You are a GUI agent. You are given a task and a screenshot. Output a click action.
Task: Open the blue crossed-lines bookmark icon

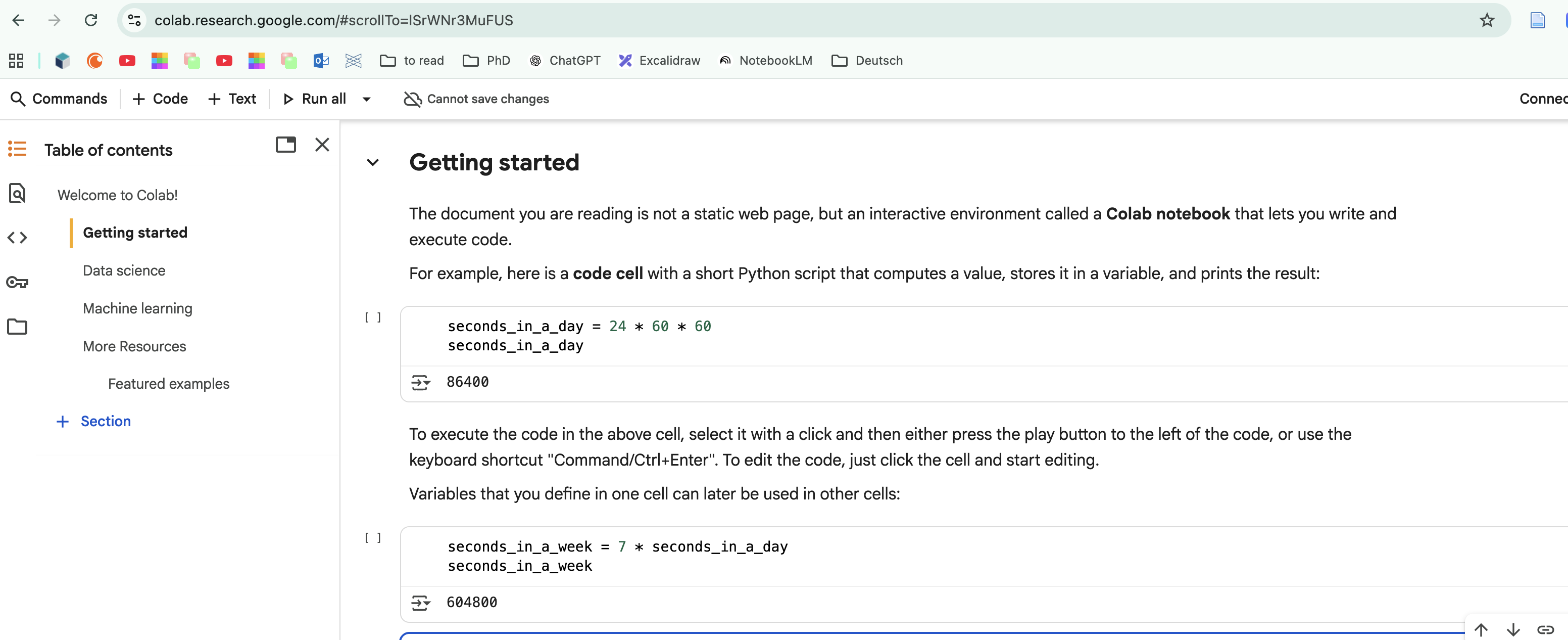353,60
